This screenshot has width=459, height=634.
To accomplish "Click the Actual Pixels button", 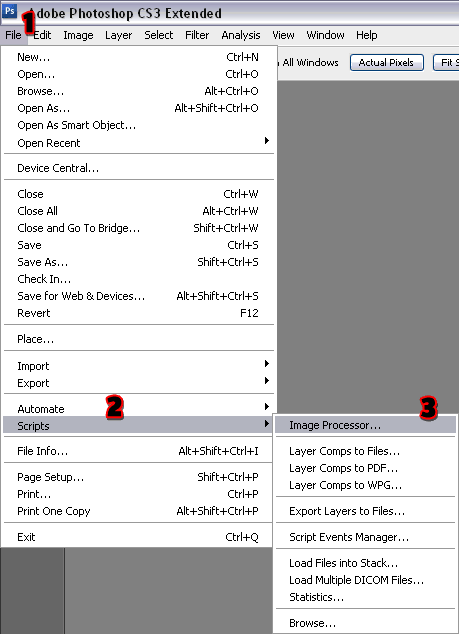I will 386,63.
